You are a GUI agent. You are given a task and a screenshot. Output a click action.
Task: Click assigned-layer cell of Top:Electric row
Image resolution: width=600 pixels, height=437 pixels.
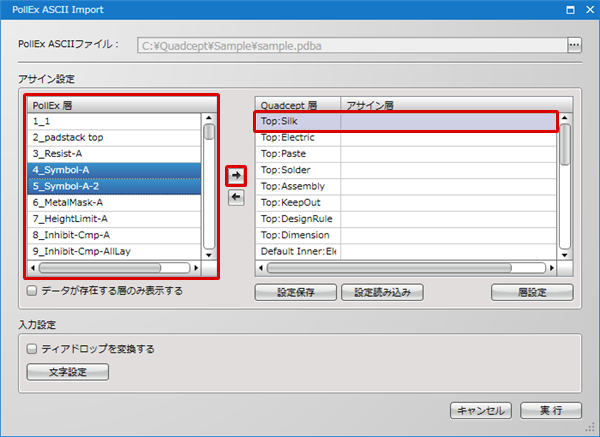coord(448,137)
